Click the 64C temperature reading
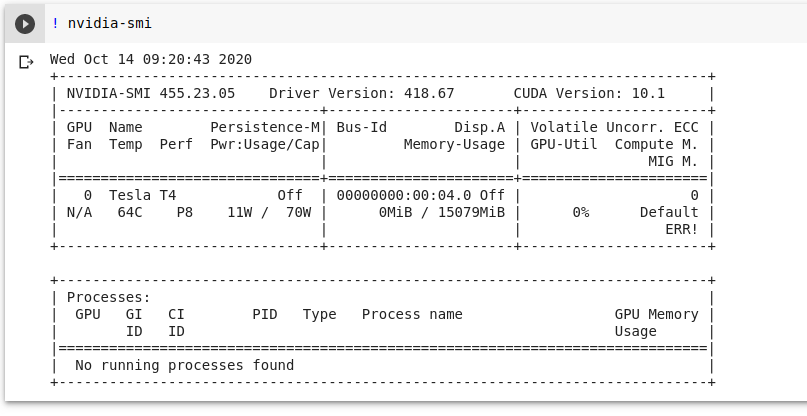Screen dimensions: 807x416 click(x=130, y=212)
